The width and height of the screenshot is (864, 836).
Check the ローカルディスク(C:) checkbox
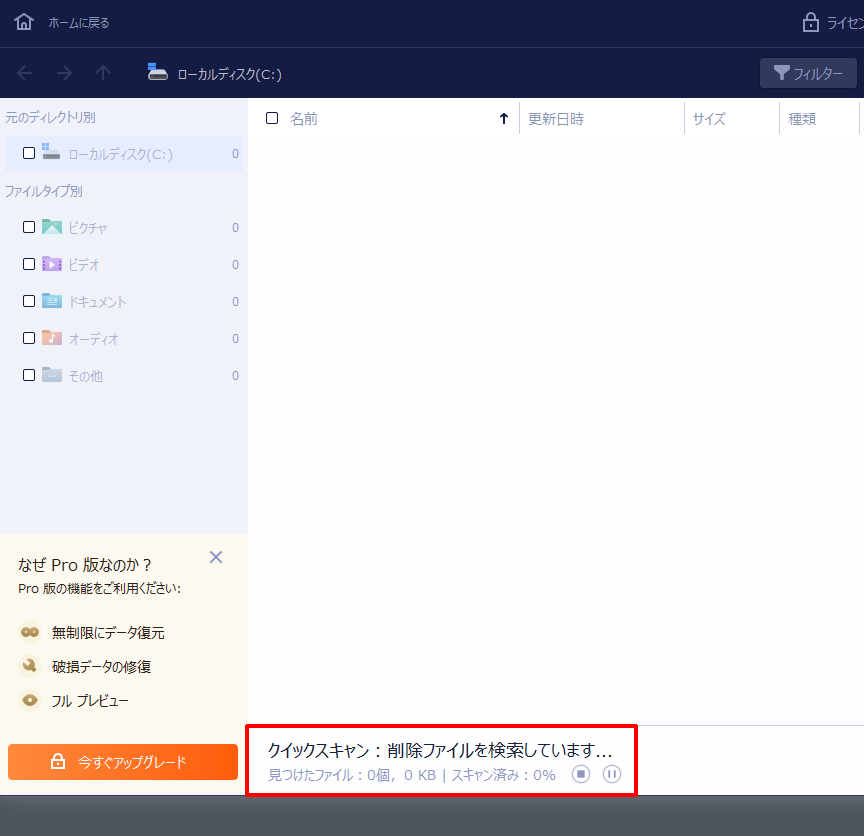(29, 154)
